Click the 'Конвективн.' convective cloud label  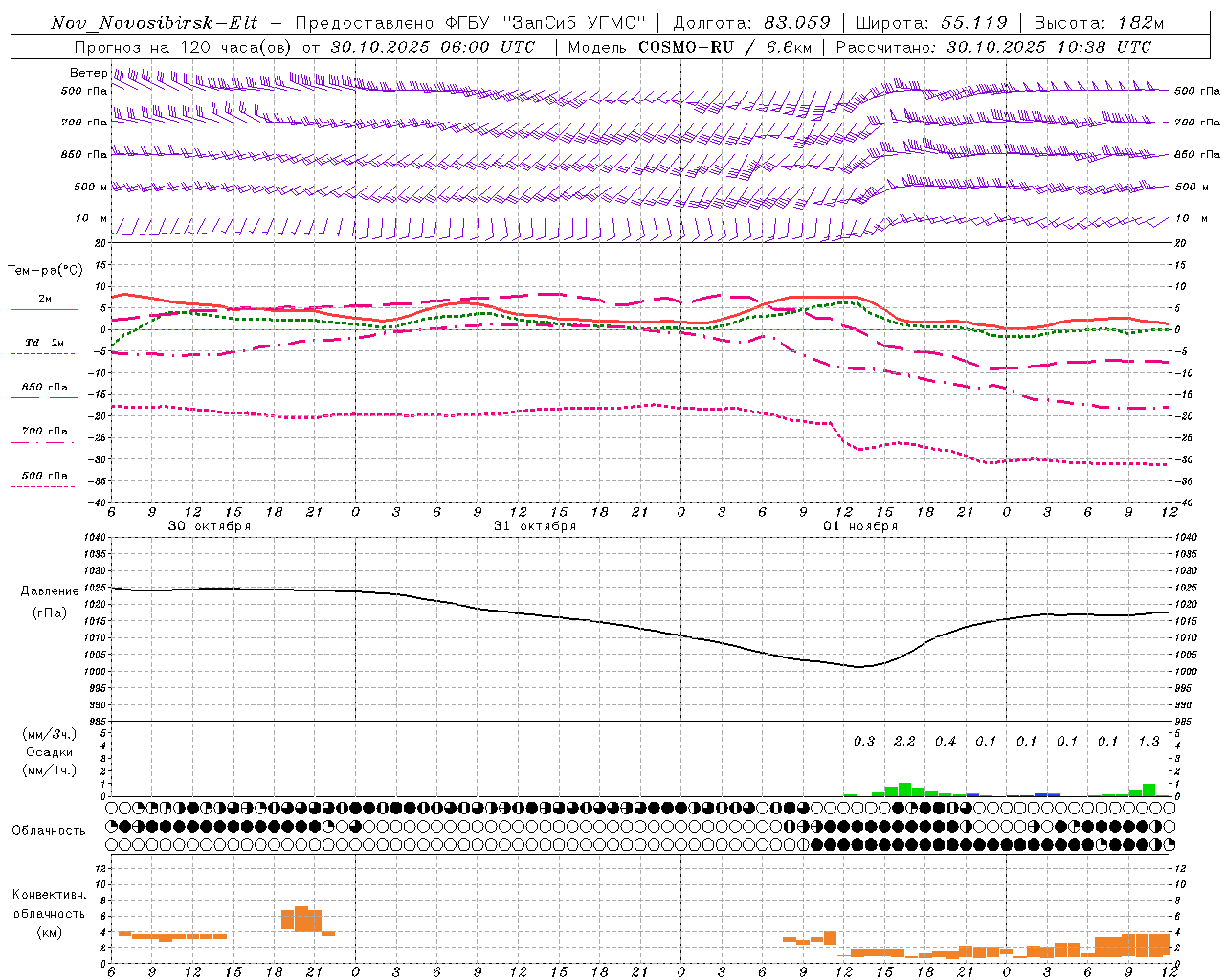pos(49,895)
